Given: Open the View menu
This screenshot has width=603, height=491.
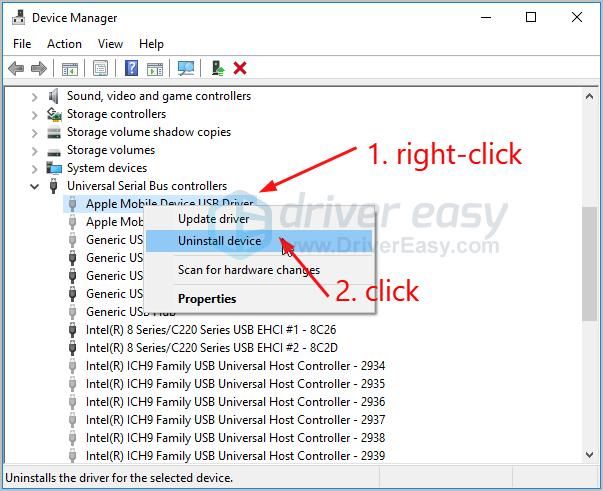Looking at the screenshot, I should pos(110,44).
